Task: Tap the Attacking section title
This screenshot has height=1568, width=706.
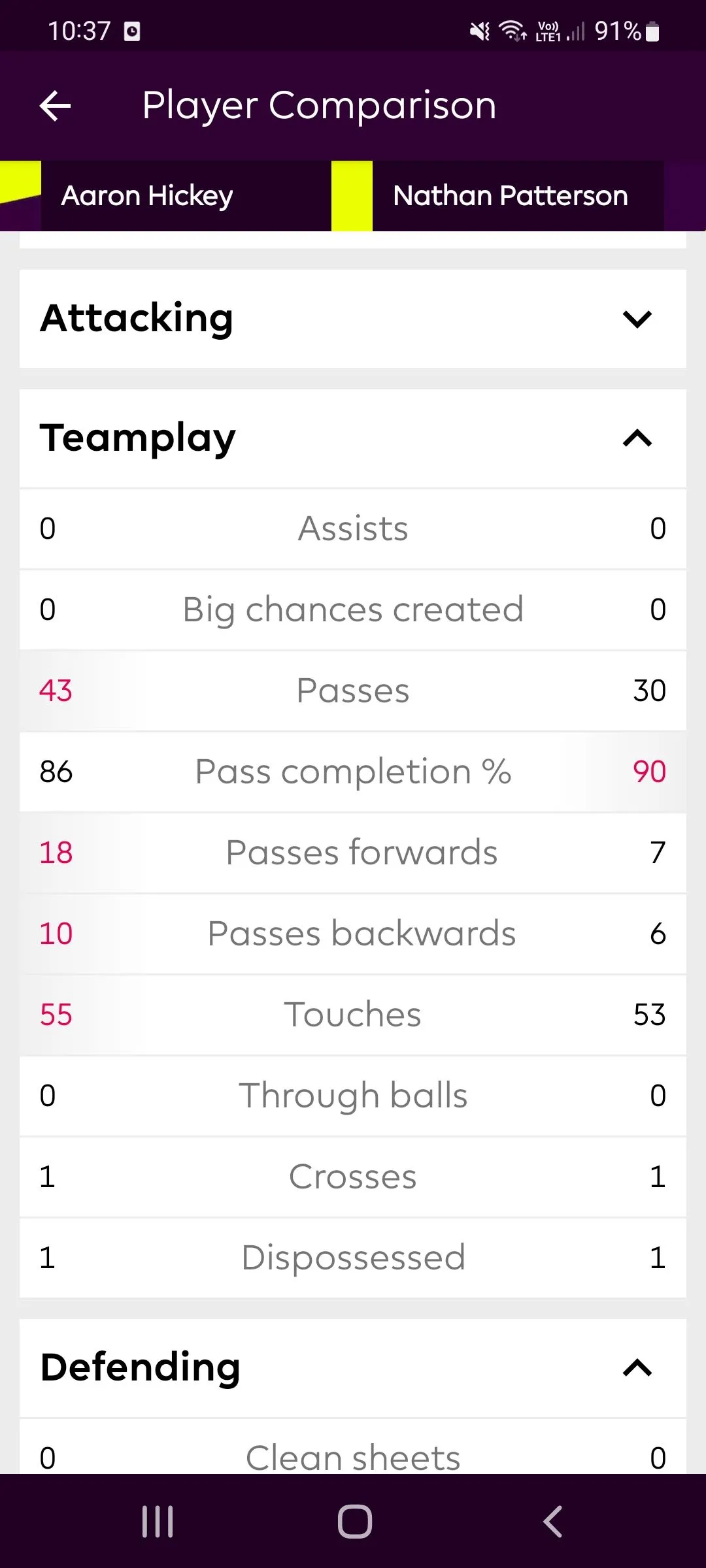Action: pyautogui.click(x=137, y=318)
